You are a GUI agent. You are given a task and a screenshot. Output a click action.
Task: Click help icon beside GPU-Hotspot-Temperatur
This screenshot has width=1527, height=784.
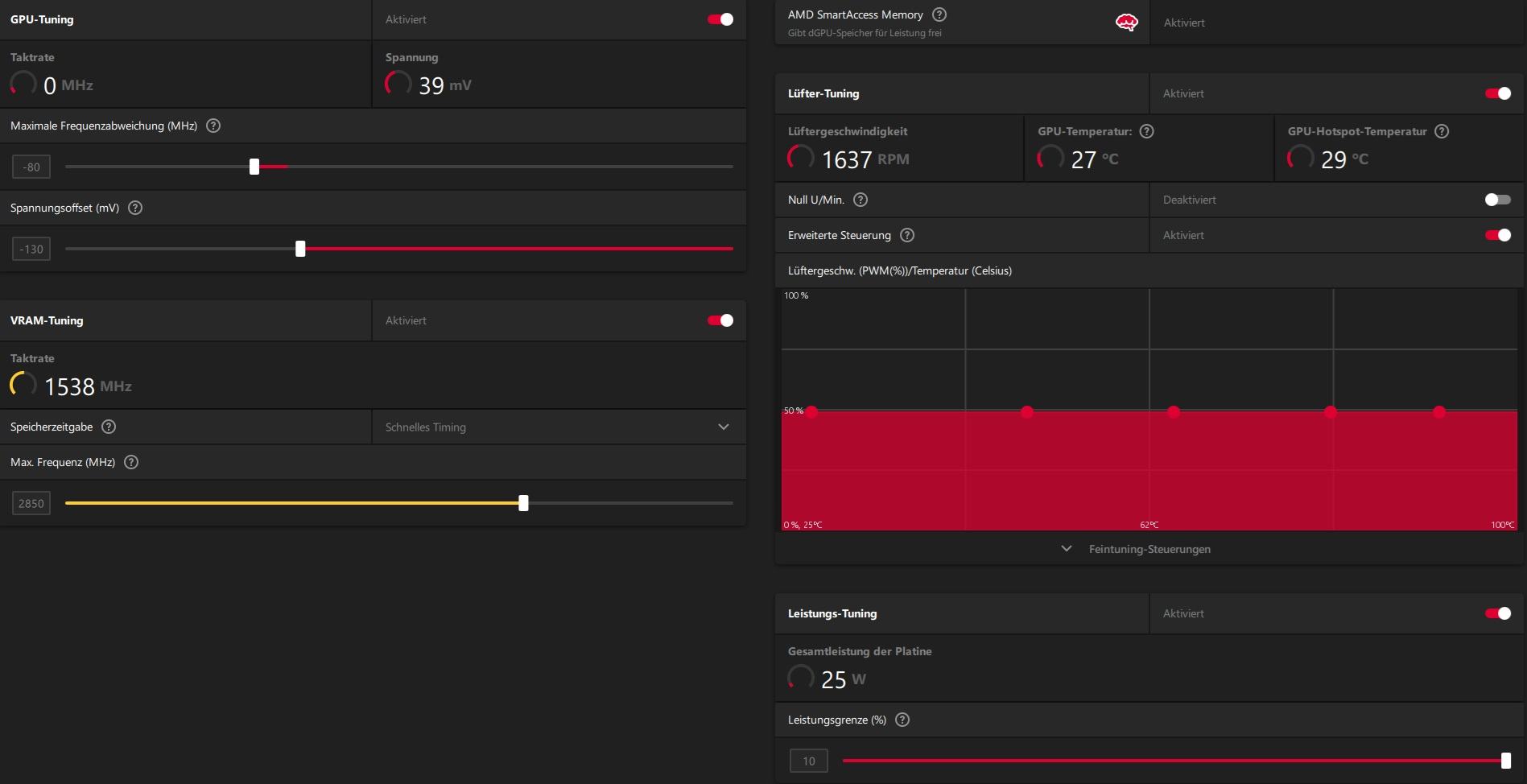[x=1442, y=131]
